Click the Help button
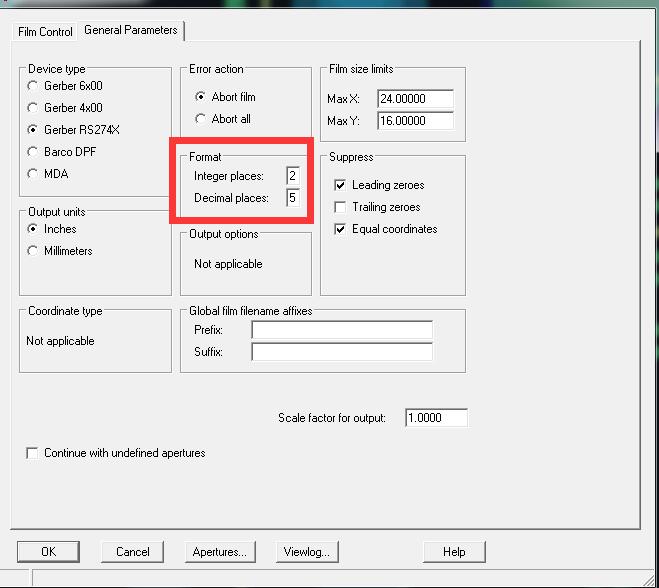The height and width of the screenshot is (588, 659). (x=454, y=552)
